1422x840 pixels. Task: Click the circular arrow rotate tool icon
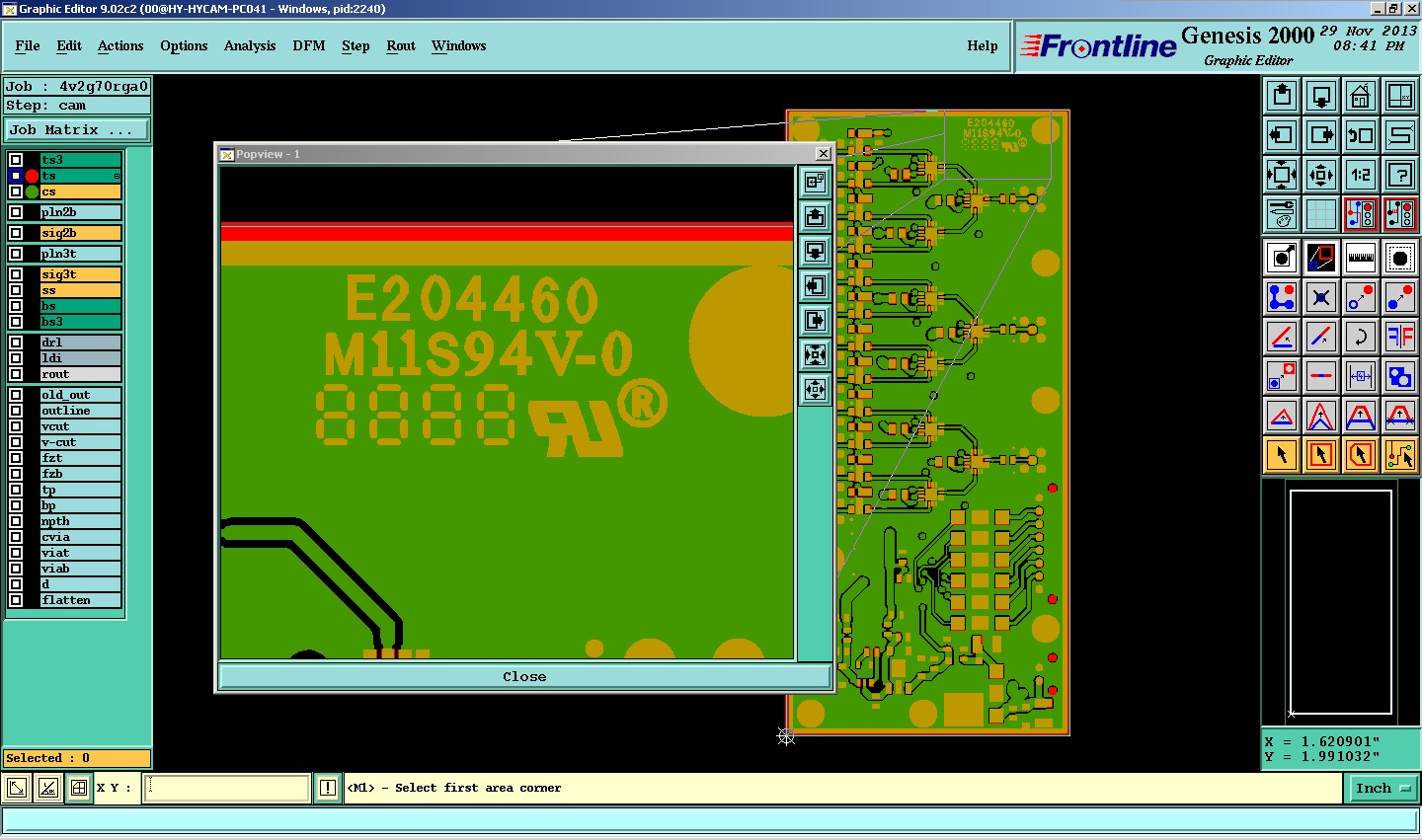1361,337
